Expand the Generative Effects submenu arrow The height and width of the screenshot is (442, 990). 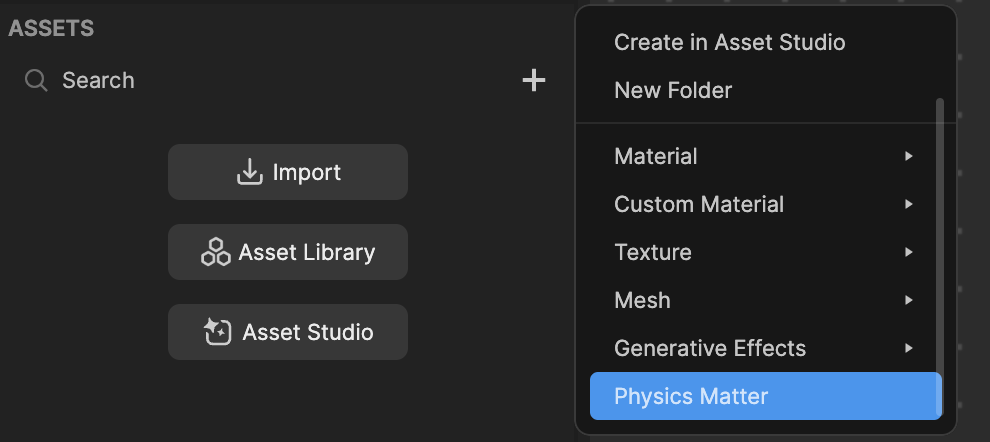point(909,348)
